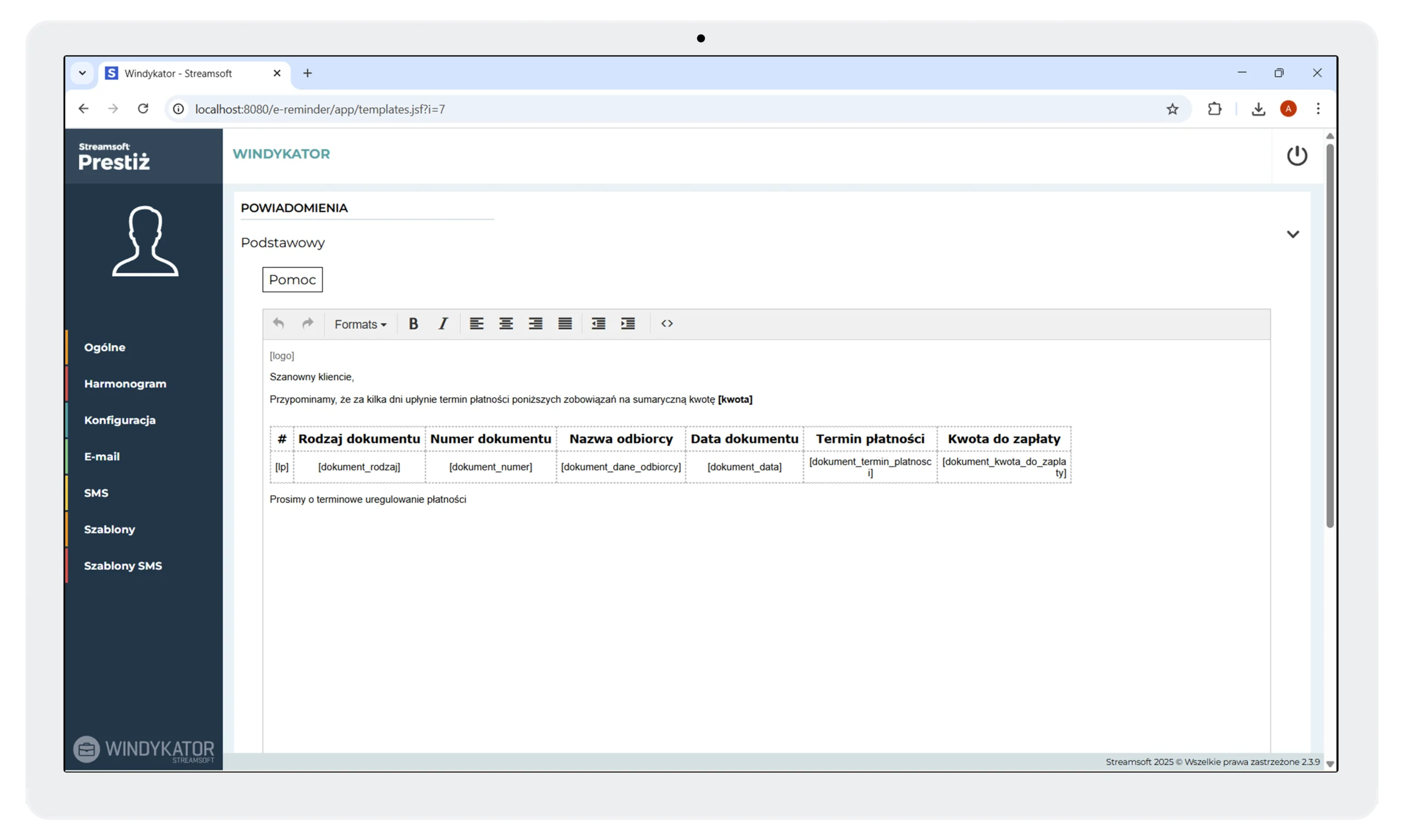Open Harmonogram in the sidebar
The height and width of the screenshot is (840, 1401).
tap(125, 384)
